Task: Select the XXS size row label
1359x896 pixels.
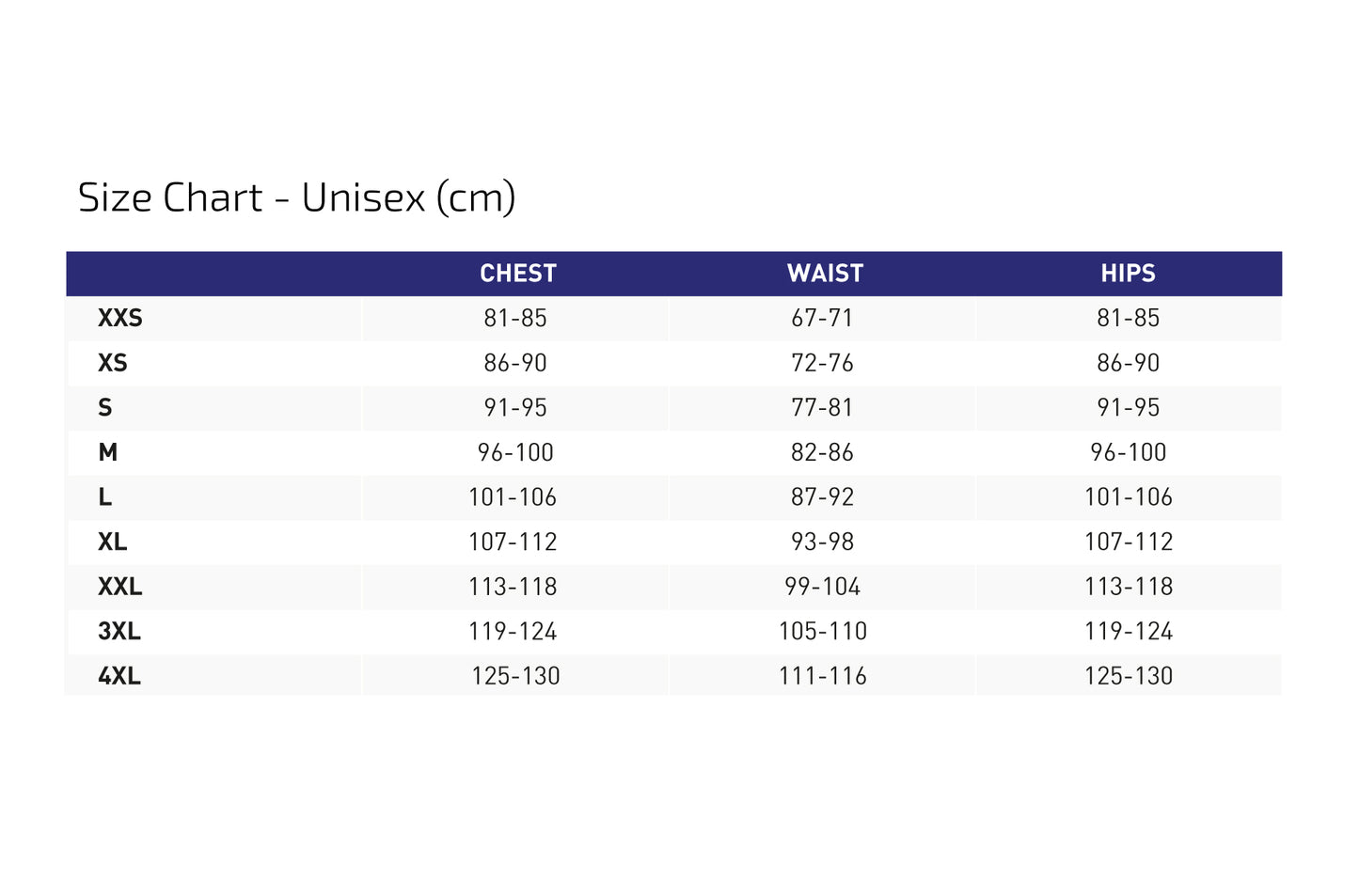Action: pyautogui.click(x=120, y=318)
